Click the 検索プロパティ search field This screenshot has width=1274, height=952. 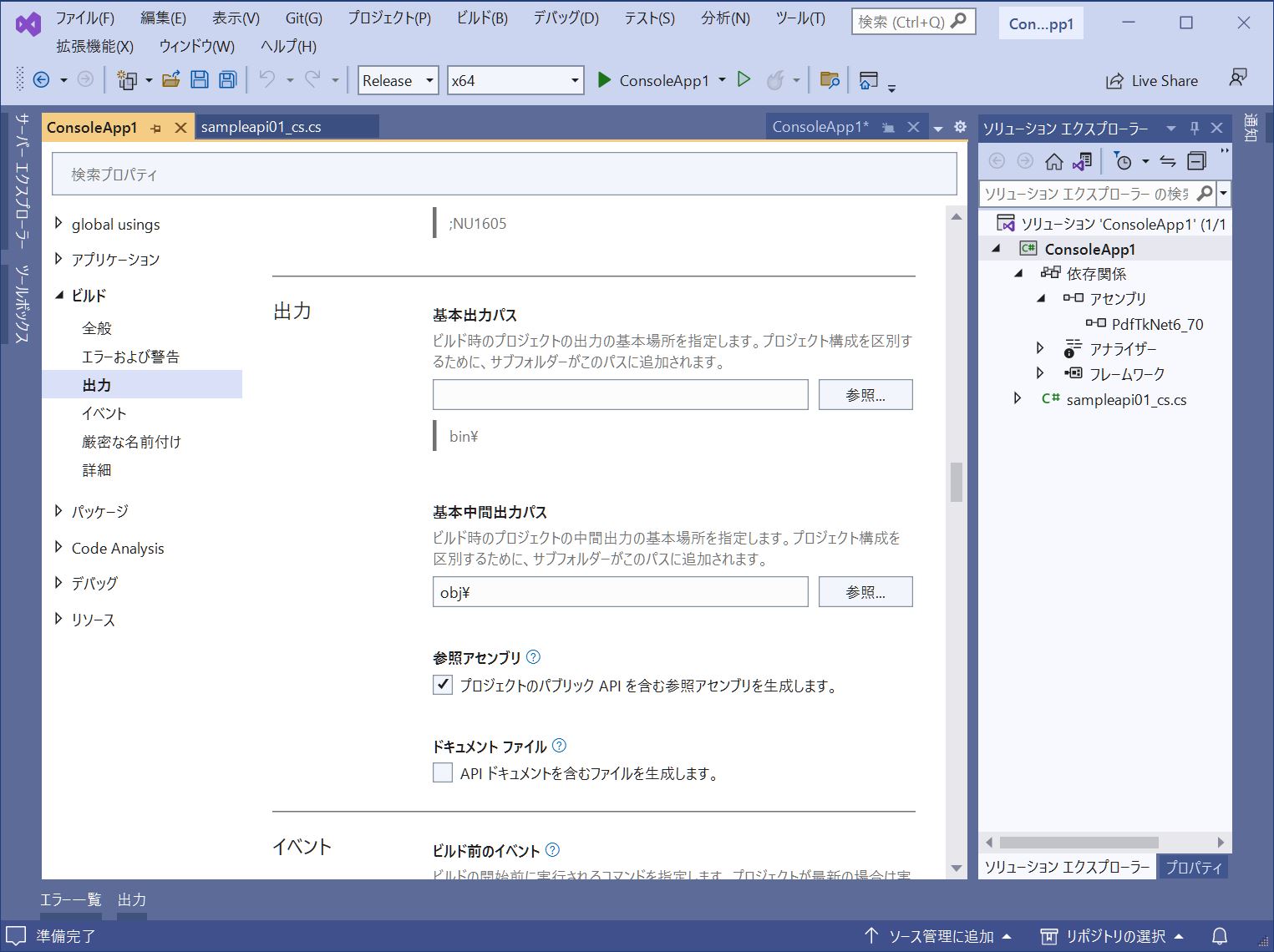[504, 175]
